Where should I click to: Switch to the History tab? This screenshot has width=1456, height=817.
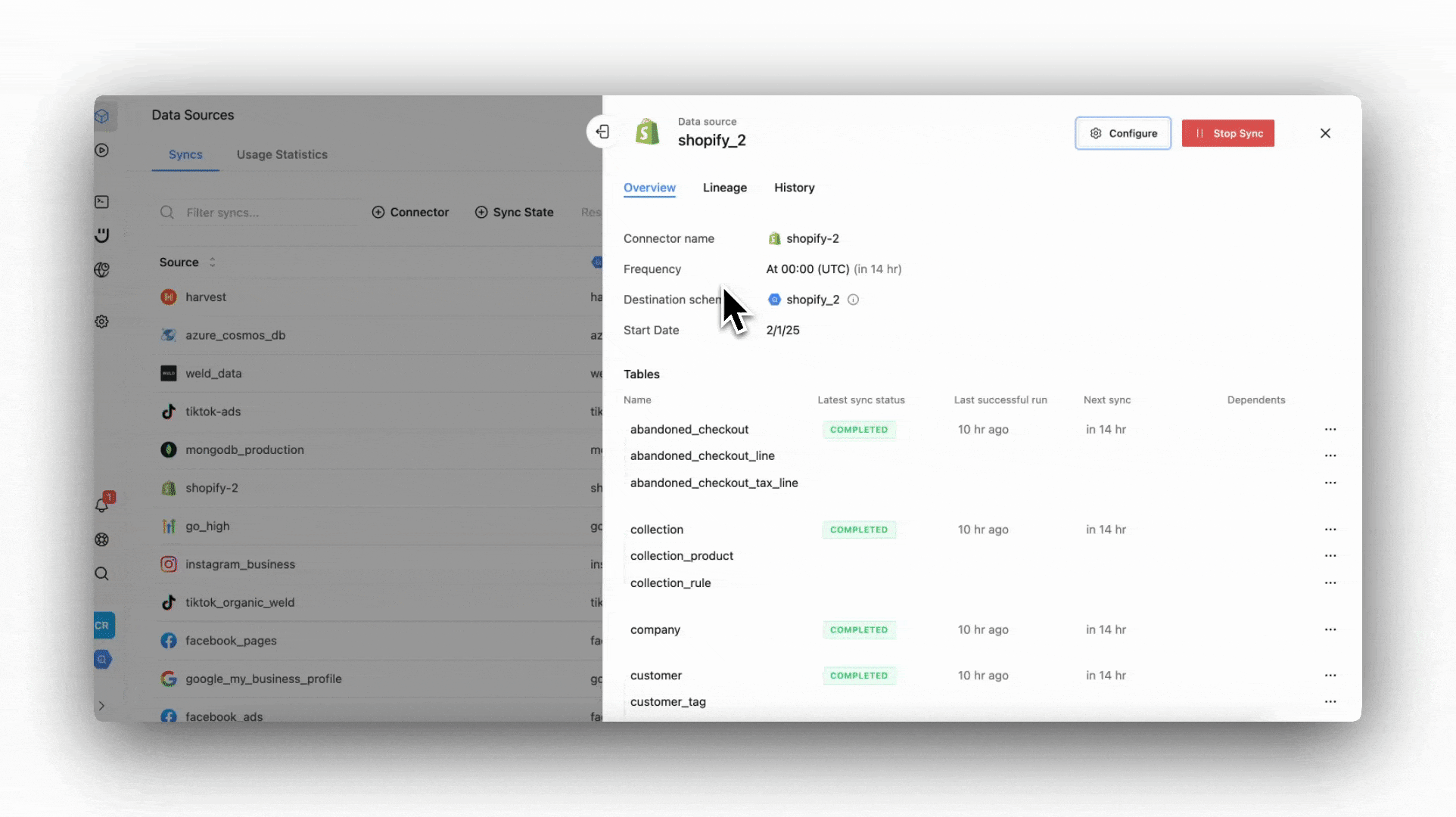tap(794, 188)
